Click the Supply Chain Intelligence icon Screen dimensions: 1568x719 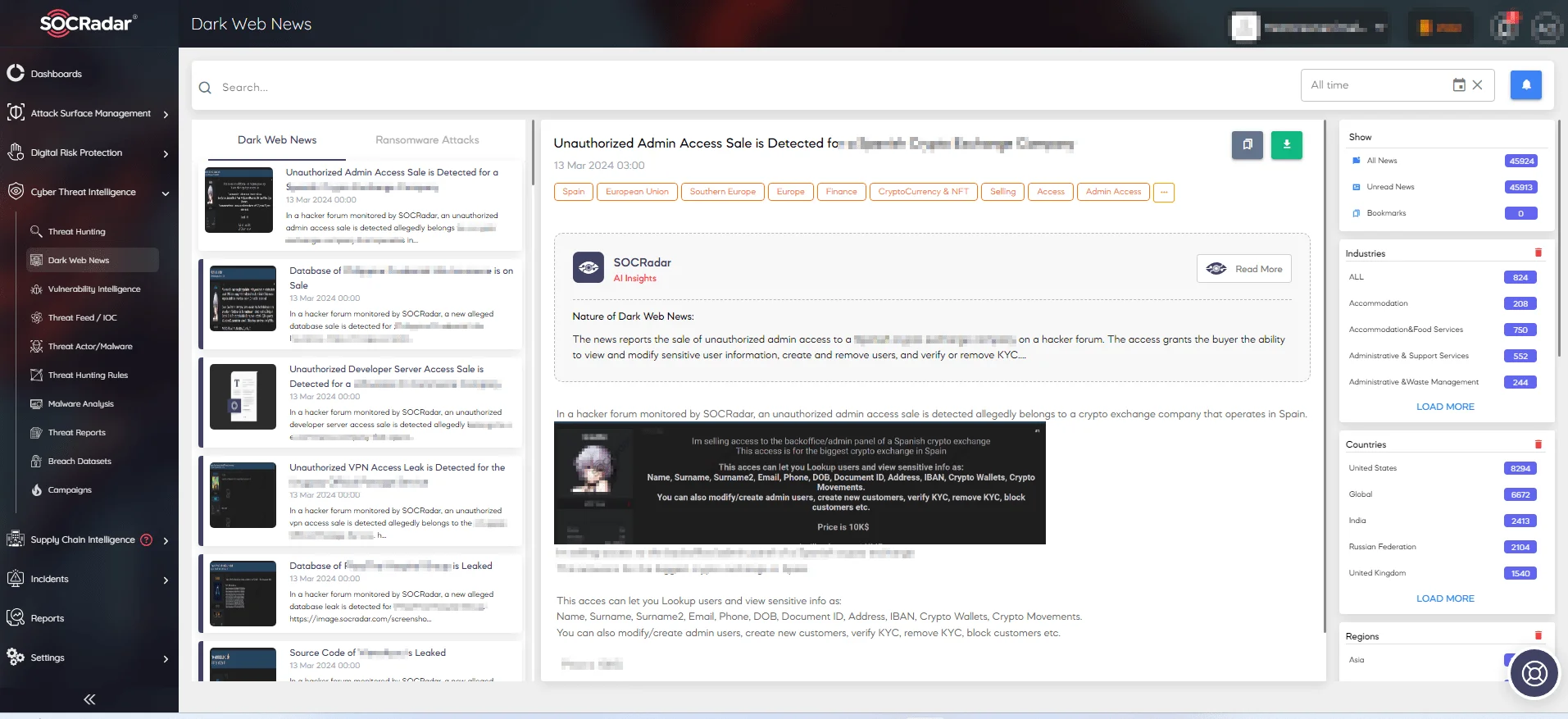(16, 539)
